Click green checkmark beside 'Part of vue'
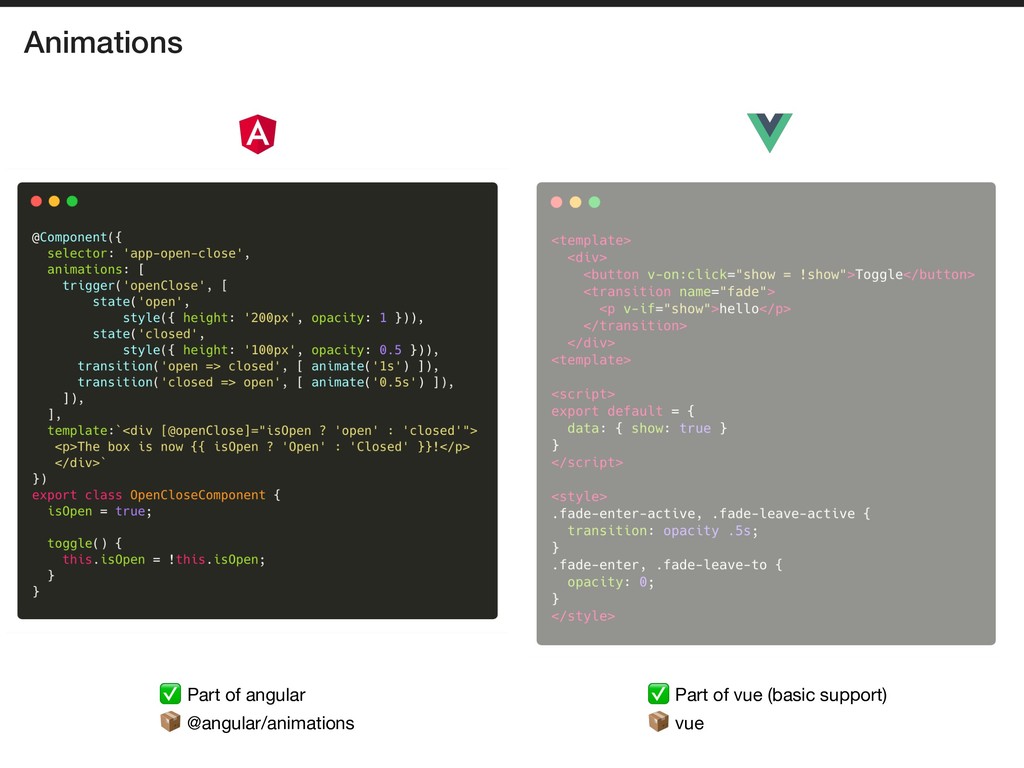The height and width of the screenshot is (768, 1024). [658, 694]
